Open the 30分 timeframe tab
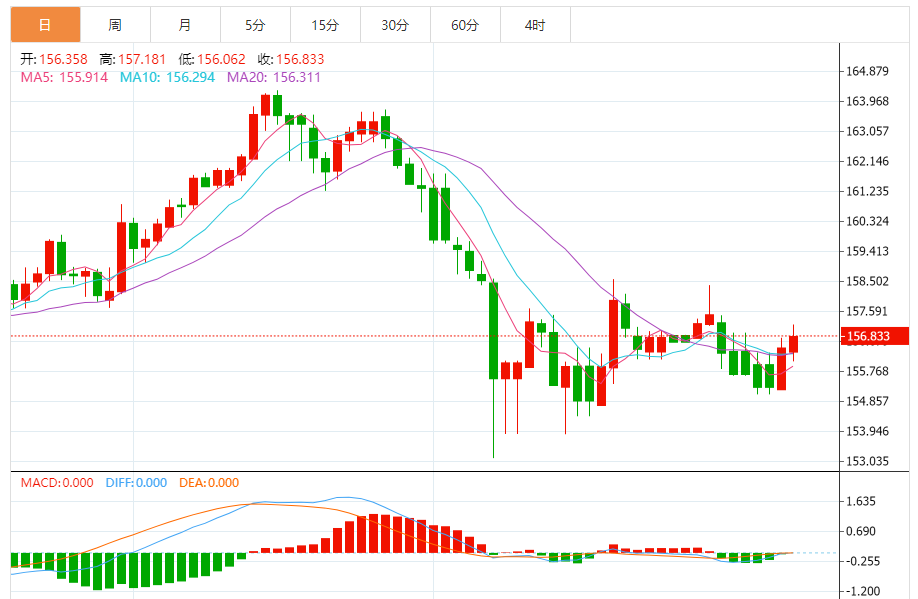This screenshot has height=599, width=918. [x=395, y=25]
